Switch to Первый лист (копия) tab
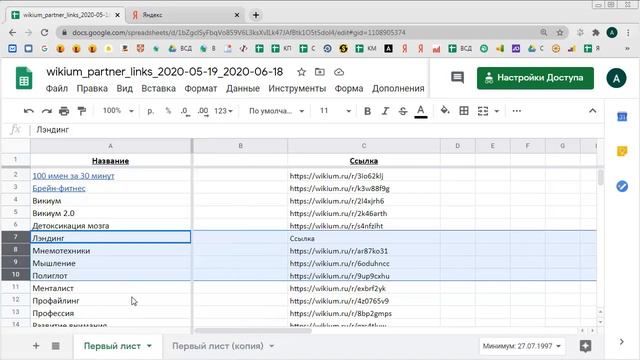The width and height of the screenshot is (640, 360). click(218, 346)
